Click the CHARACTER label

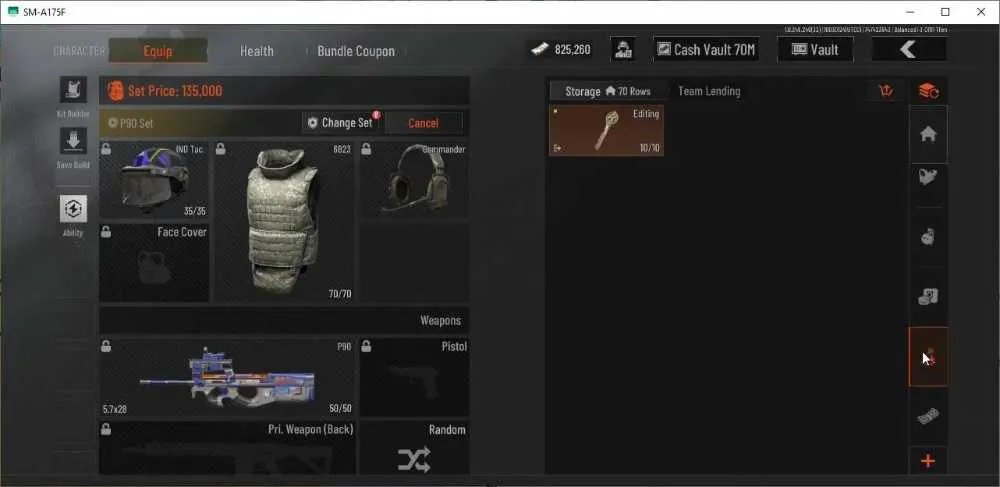coord(78,51)
